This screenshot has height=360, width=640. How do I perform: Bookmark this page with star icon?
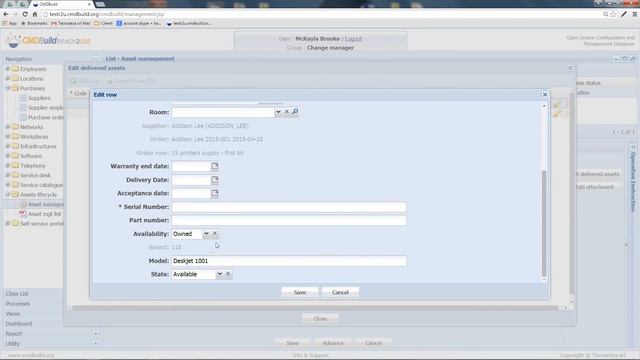[613, 14]
